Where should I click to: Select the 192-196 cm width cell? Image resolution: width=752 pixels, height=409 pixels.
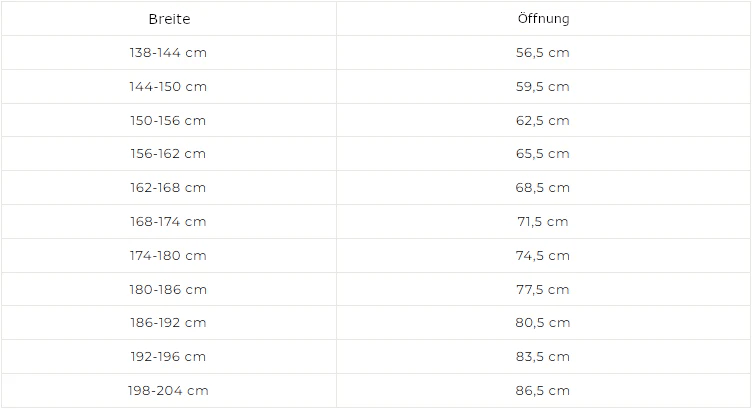(168, 357)
